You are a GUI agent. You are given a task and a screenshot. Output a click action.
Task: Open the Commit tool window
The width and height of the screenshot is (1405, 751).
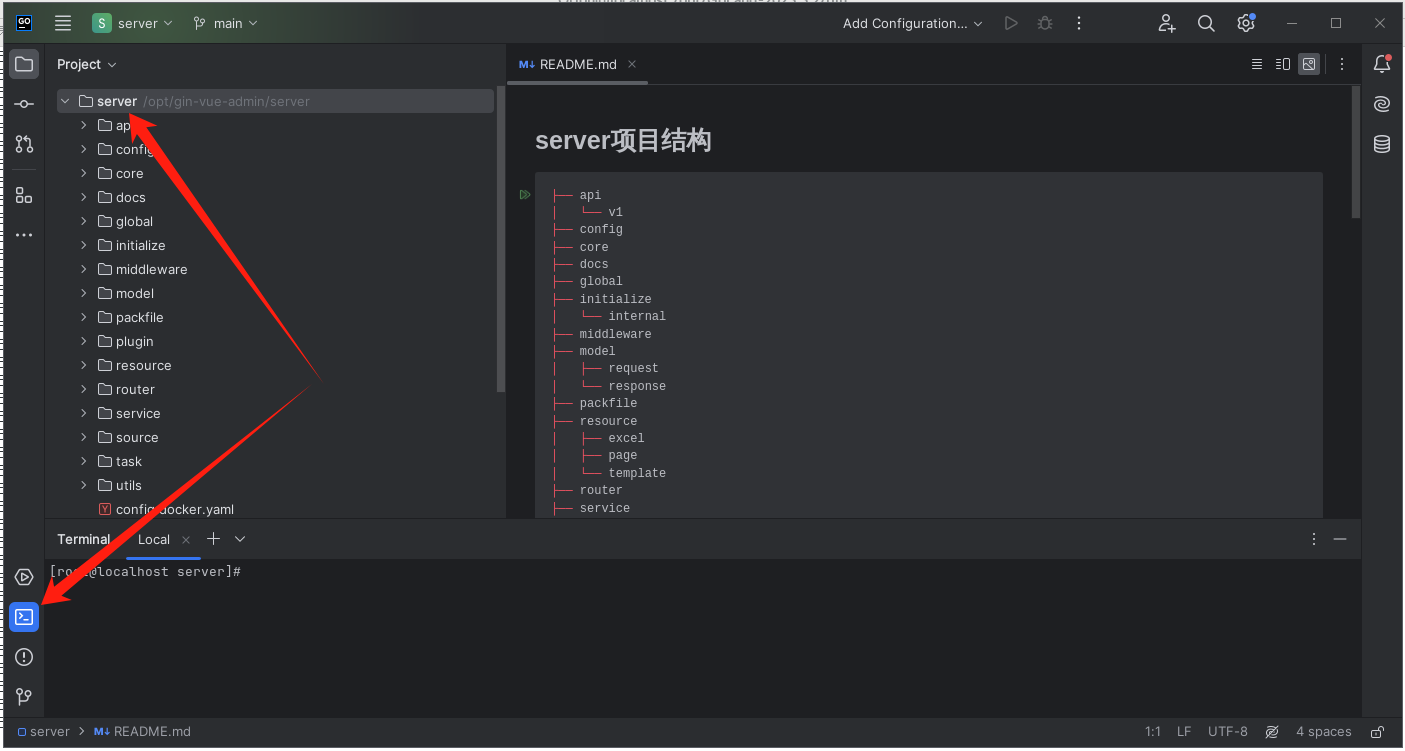point(24,104)
